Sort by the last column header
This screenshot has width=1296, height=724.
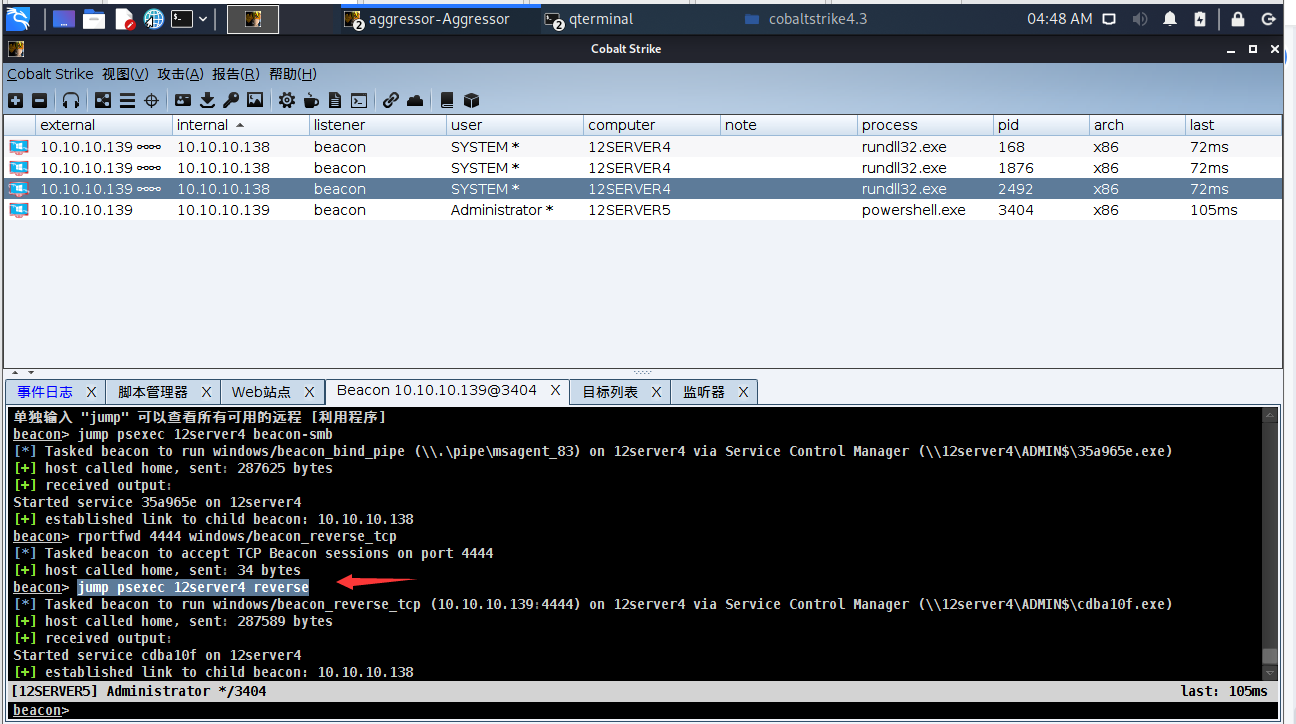pos(1233,125)
